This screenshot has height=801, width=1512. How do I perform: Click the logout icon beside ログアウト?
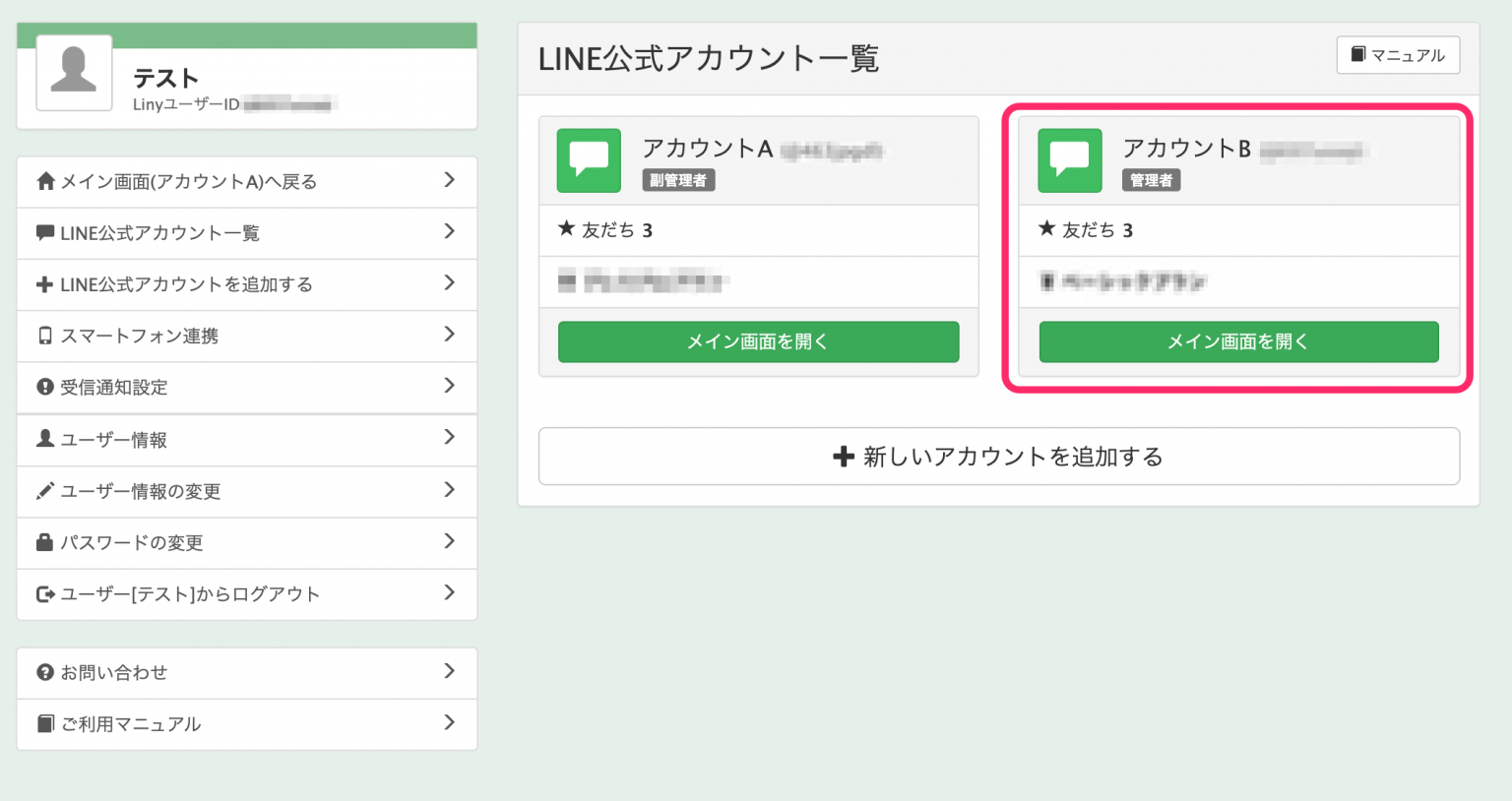click(x=45, y=593)
